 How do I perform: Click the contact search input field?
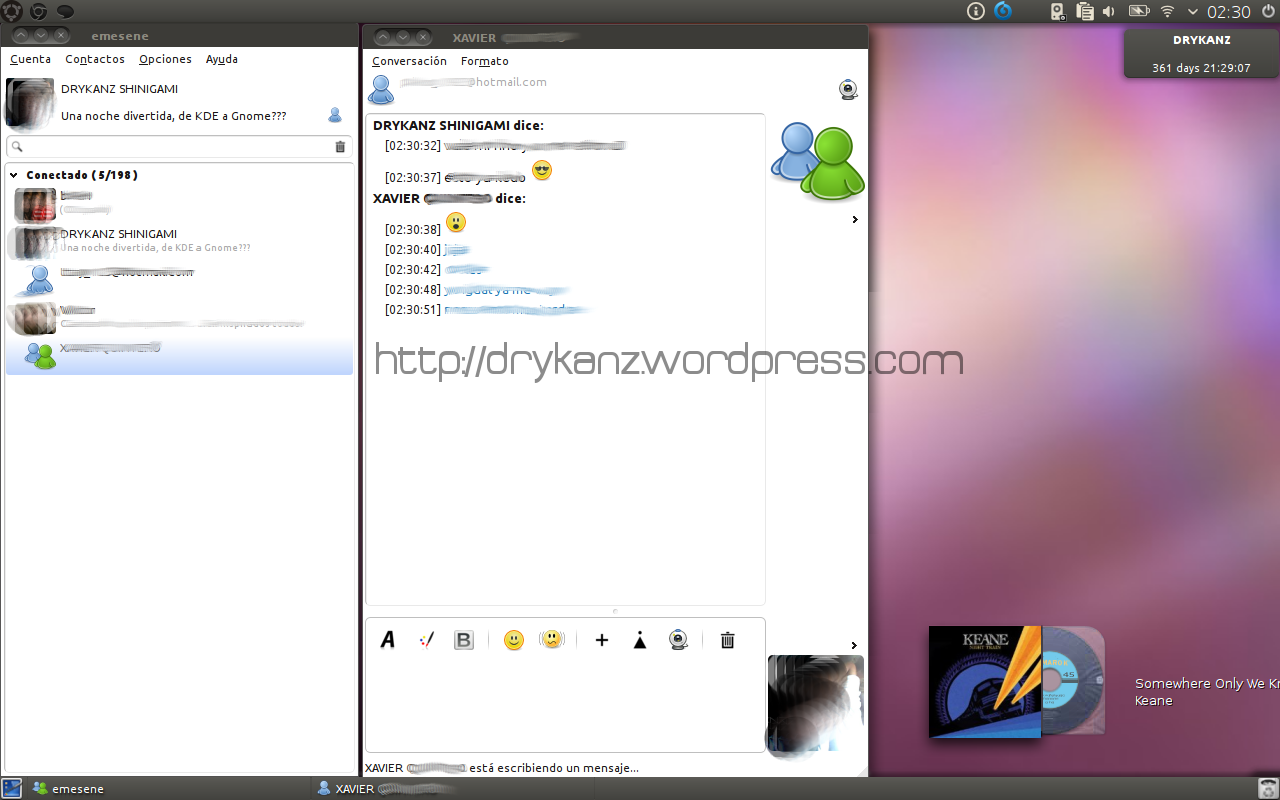click(175, 147)
